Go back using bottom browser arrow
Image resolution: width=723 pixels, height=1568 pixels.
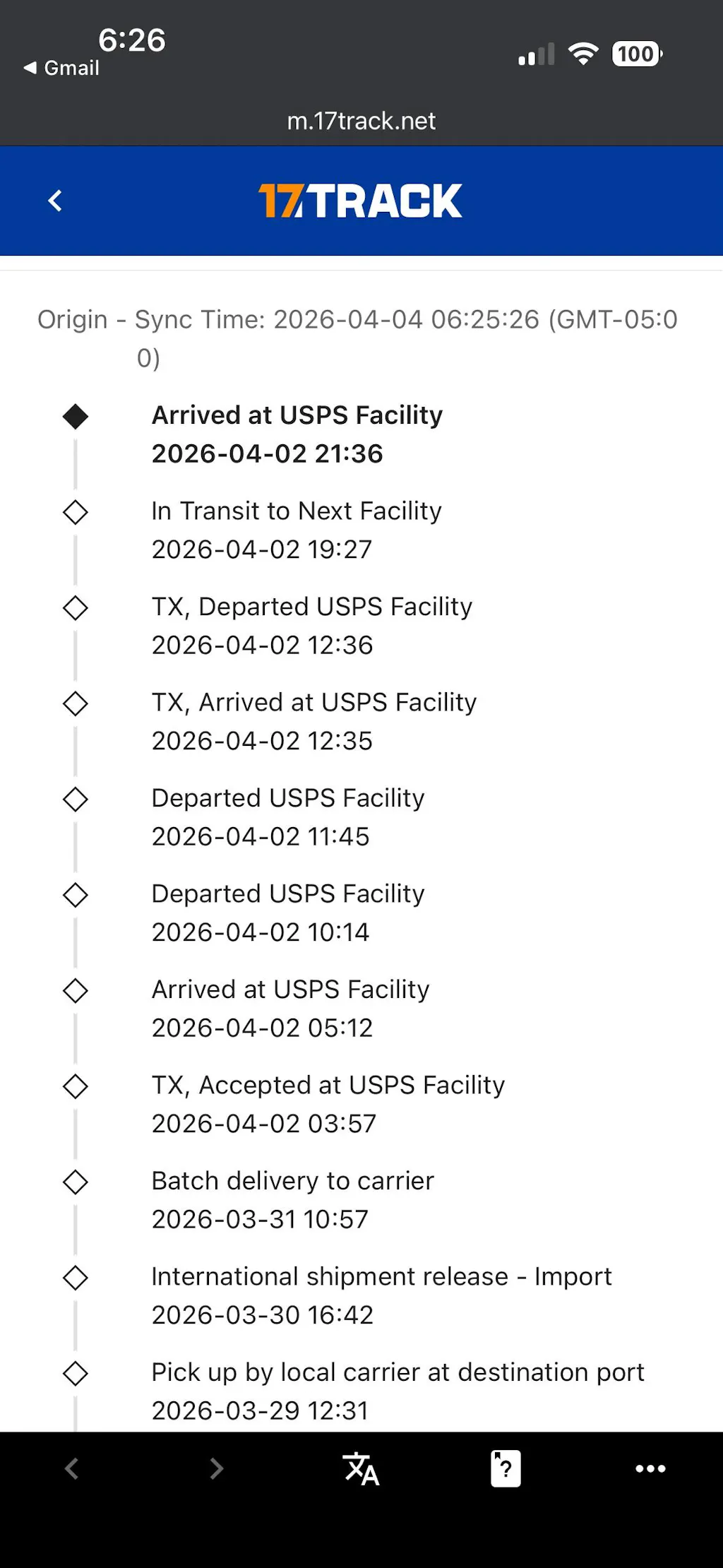tap(72, 1469)
